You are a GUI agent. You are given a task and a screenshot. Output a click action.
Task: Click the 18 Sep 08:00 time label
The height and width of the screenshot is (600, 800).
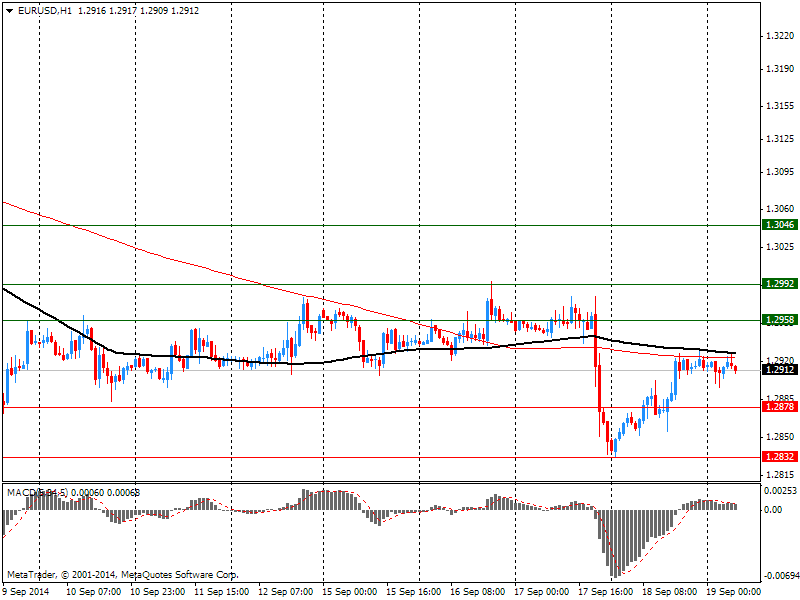(669, 592)
